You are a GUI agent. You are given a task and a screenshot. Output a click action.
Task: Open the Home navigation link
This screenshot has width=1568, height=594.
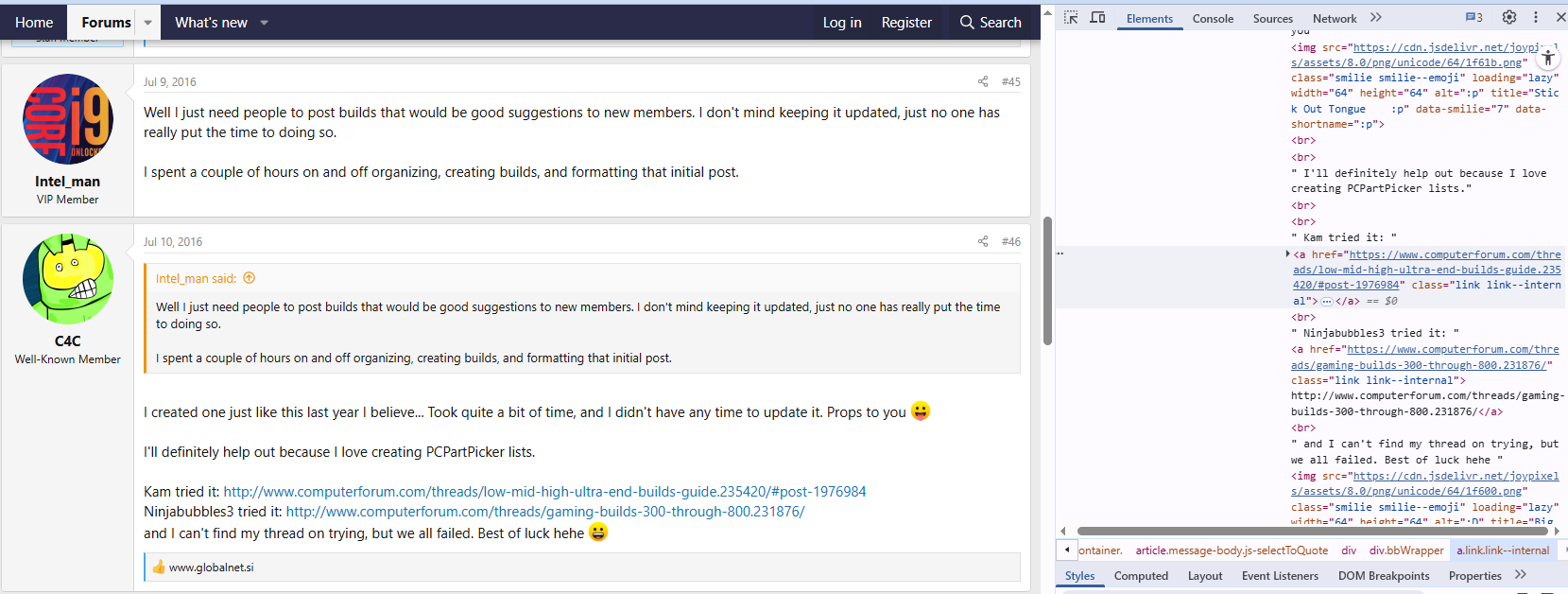(34, 23)
